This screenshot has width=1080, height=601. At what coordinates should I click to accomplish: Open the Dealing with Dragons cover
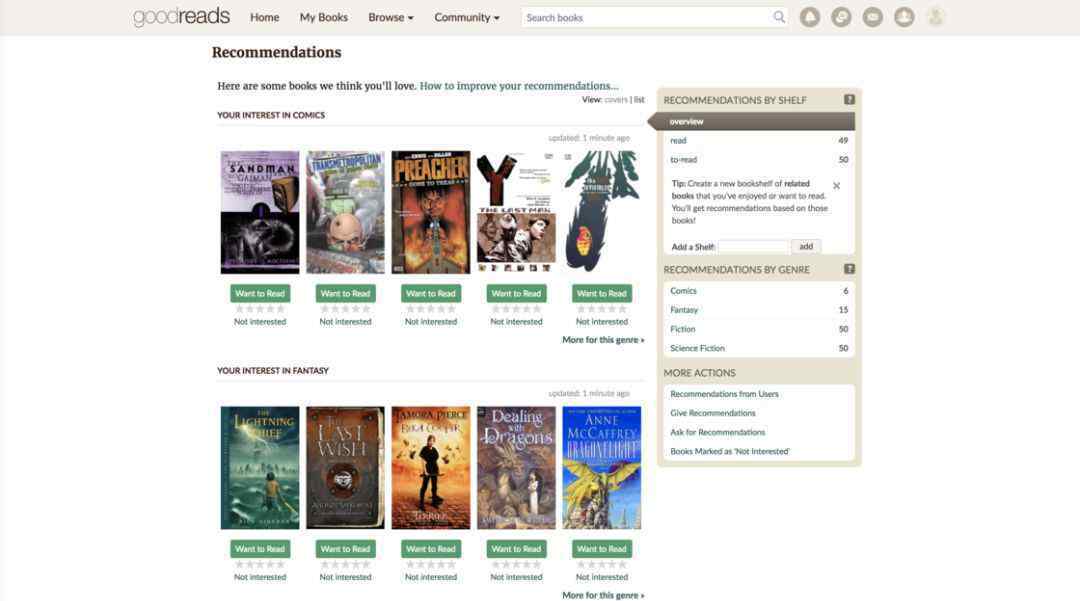pos(516,467)
